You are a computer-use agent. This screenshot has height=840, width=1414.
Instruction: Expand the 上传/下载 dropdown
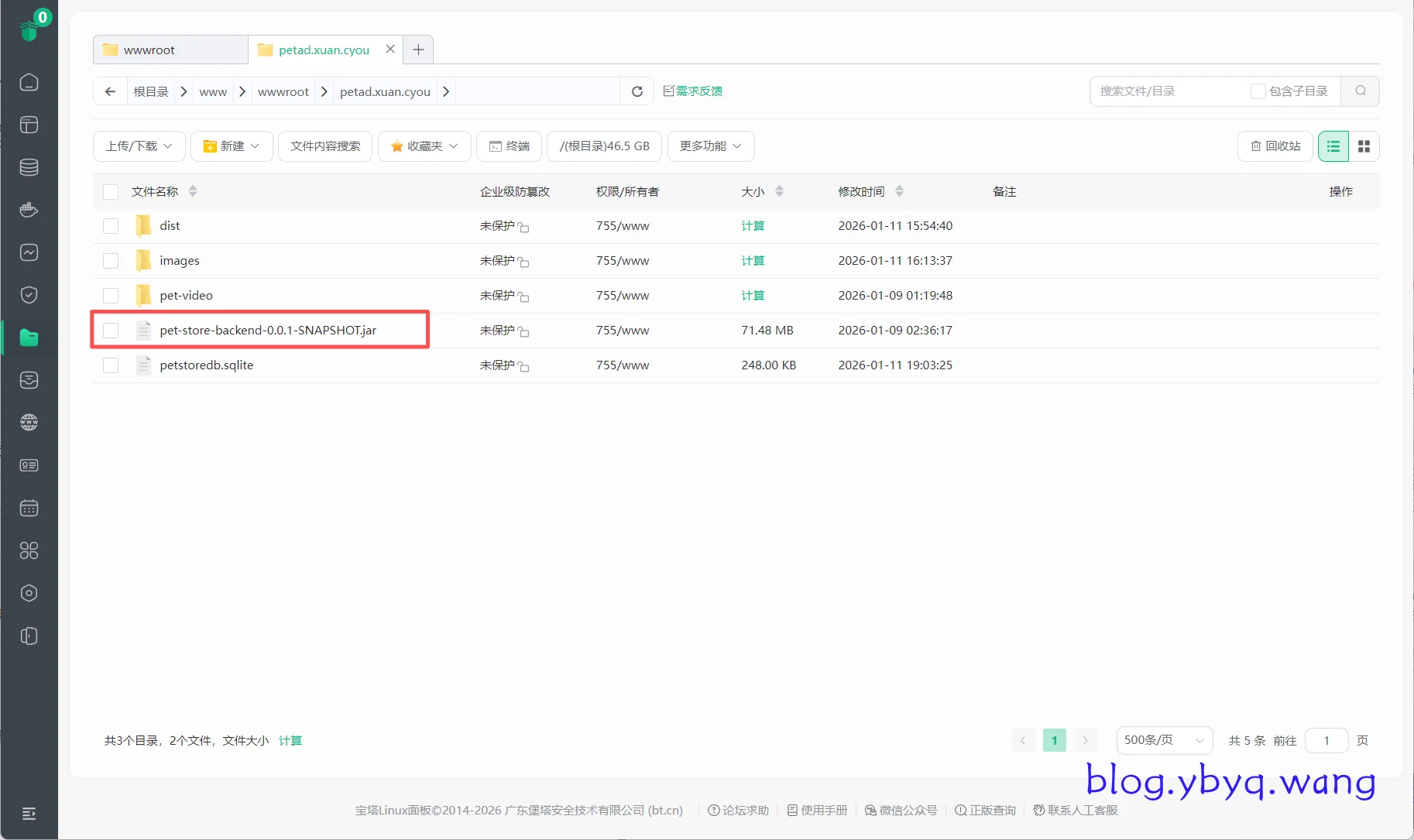coord(139,146)
